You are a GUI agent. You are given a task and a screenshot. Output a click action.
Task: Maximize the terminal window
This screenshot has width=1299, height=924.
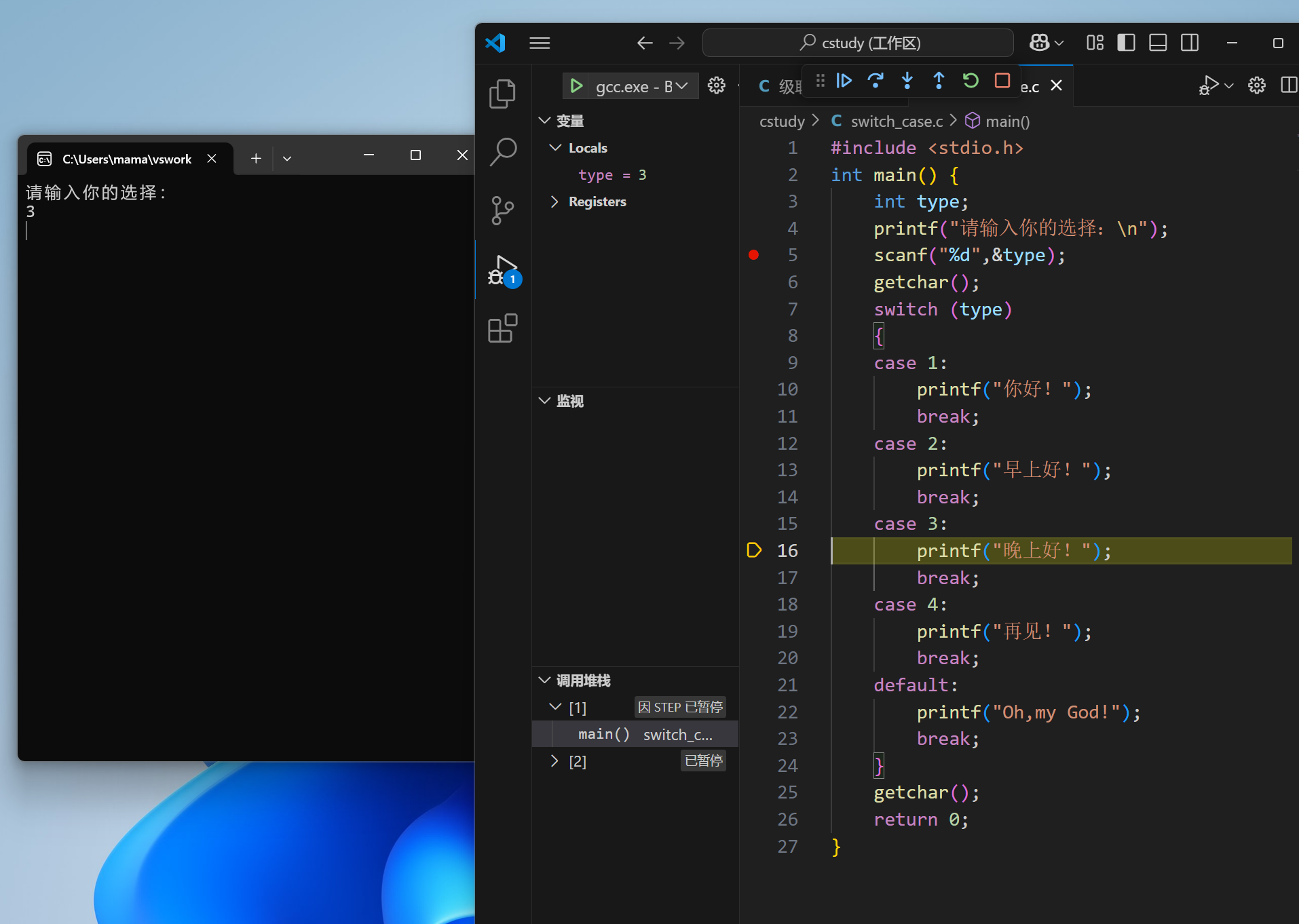pos(415,155)
